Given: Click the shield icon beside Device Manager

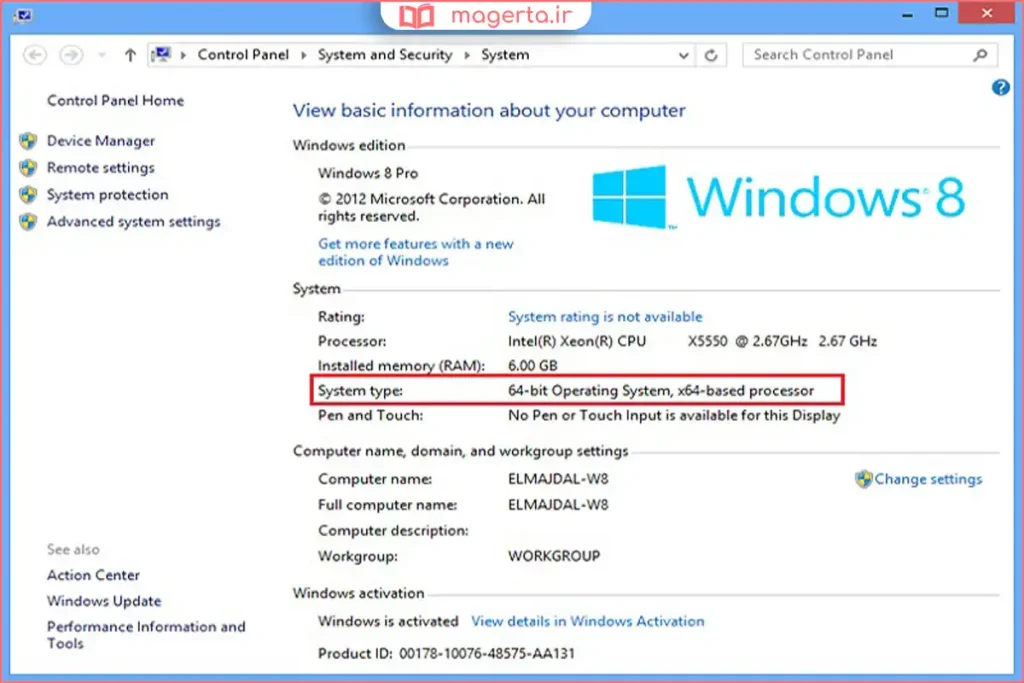Looking at the screenshot, I should pos(28,141).
